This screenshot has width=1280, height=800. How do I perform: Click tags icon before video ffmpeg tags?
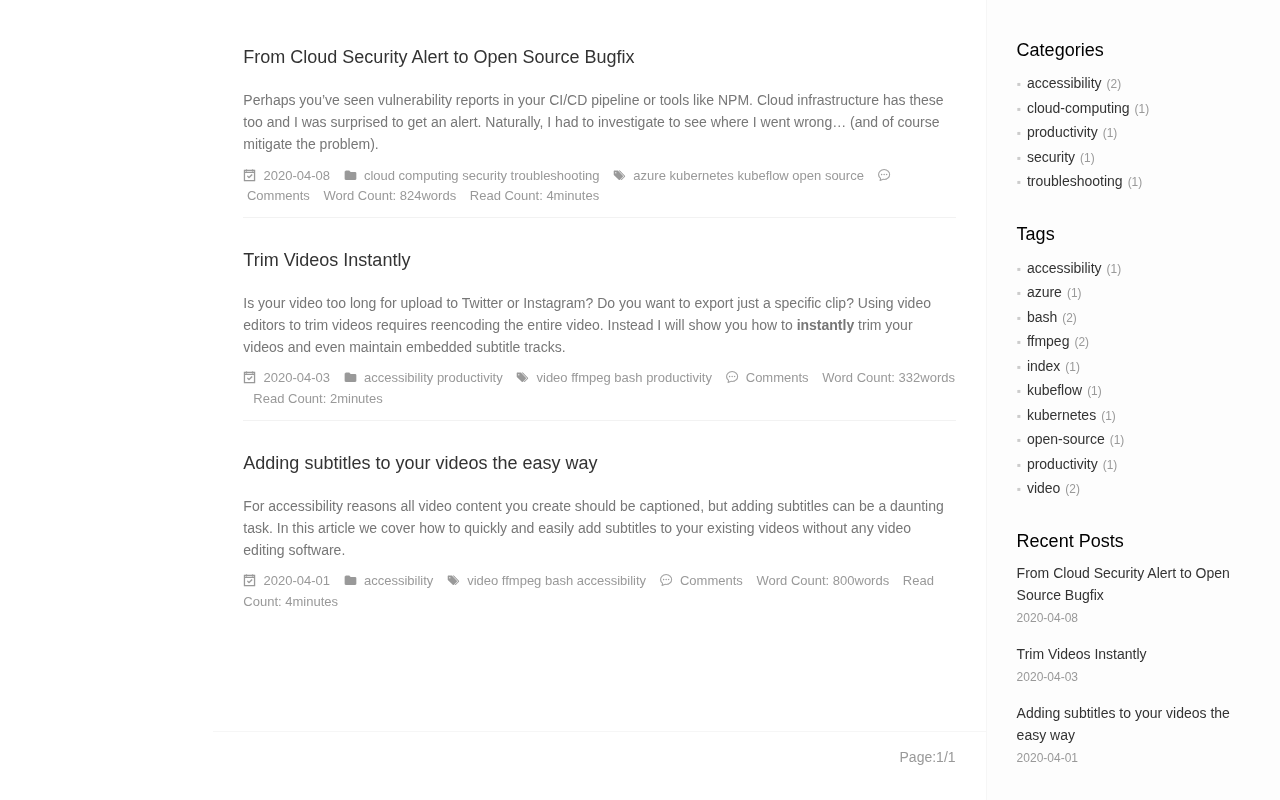click(x=522, y=378)
